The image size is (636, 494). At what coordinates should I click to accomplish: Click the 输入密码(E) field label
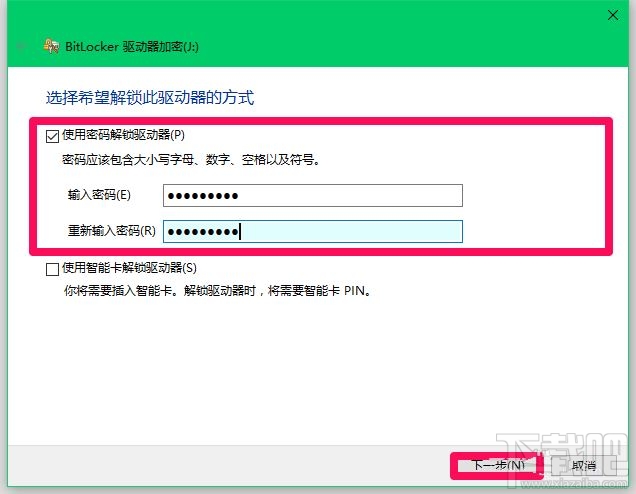tap(98, 195)
